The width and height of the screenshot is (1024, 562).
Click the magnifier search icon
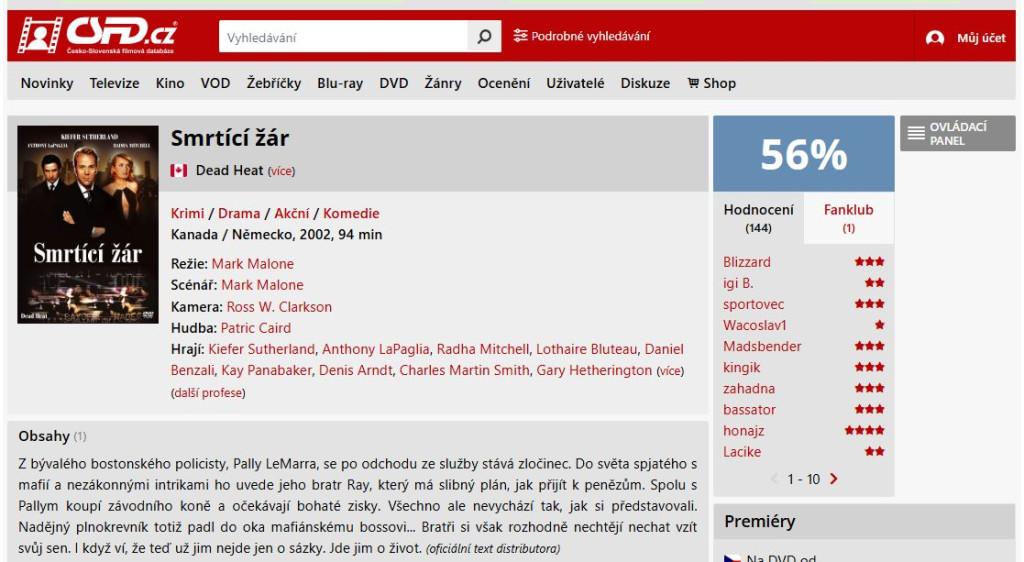coord(485,37)
